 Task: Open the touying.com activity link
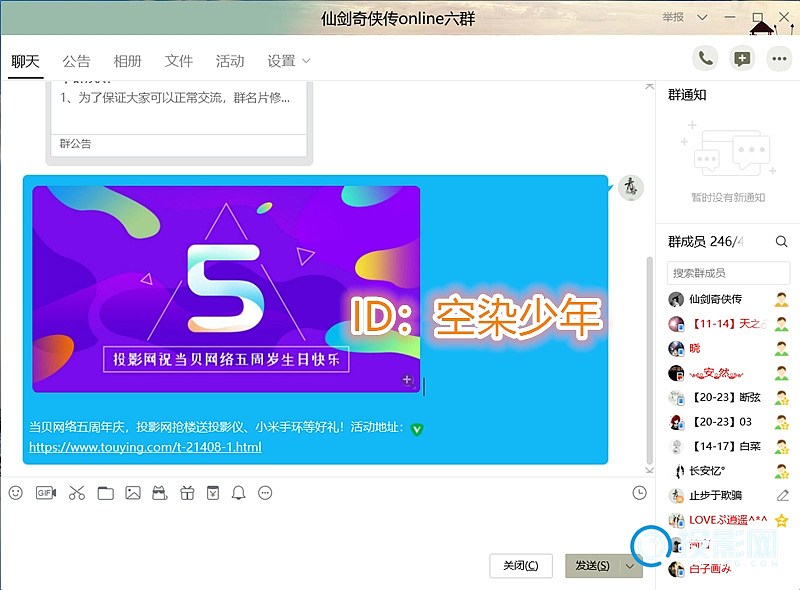145,447
